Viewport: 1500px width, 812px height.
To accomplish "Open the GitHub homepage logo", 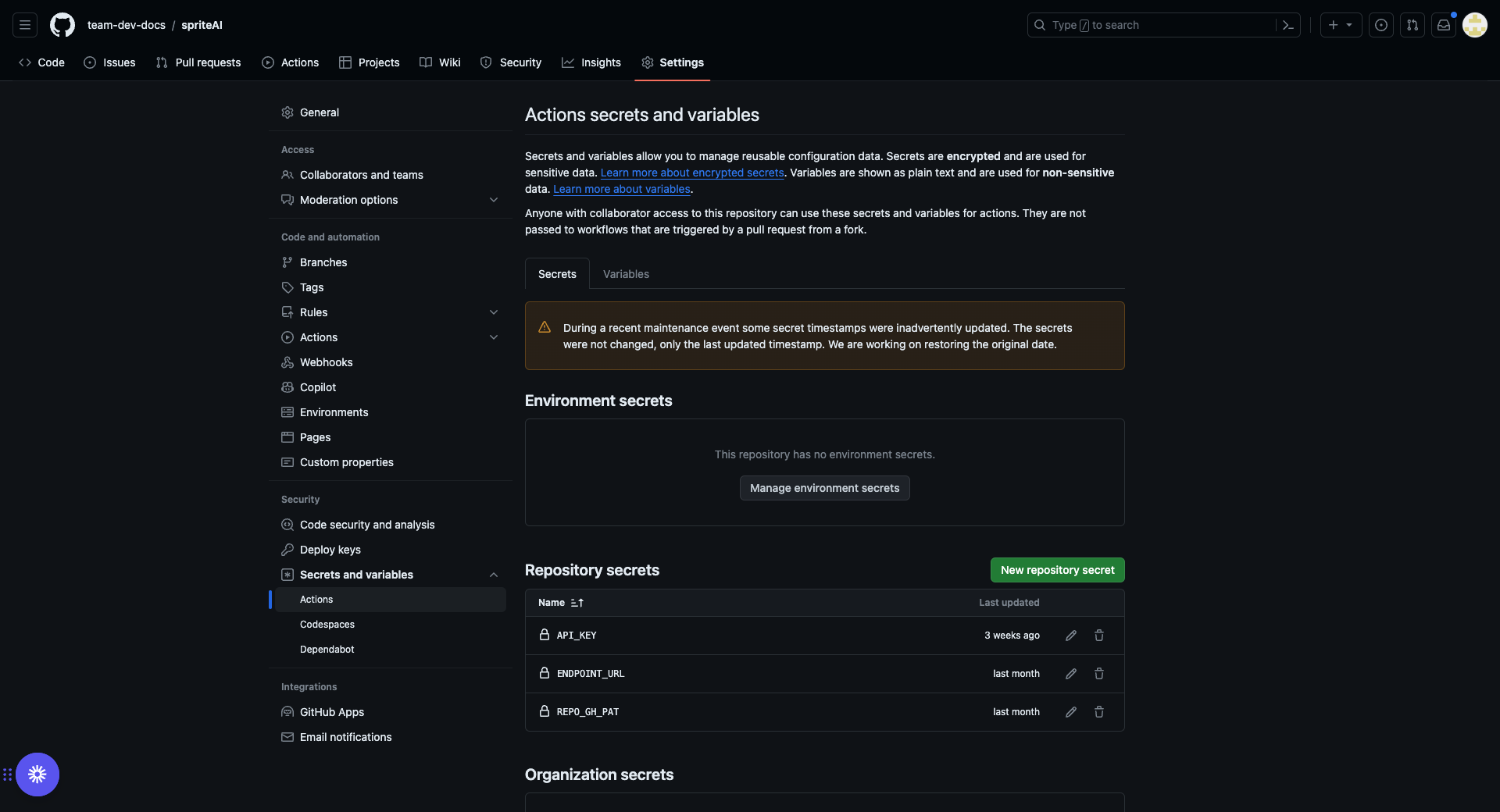I will click(62, 25).
